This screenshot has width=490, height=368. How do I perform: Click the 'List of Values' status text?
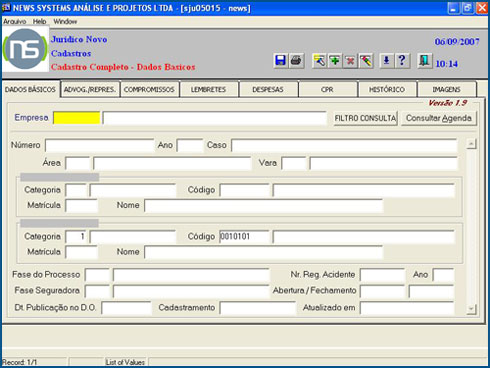click(125, 362)
